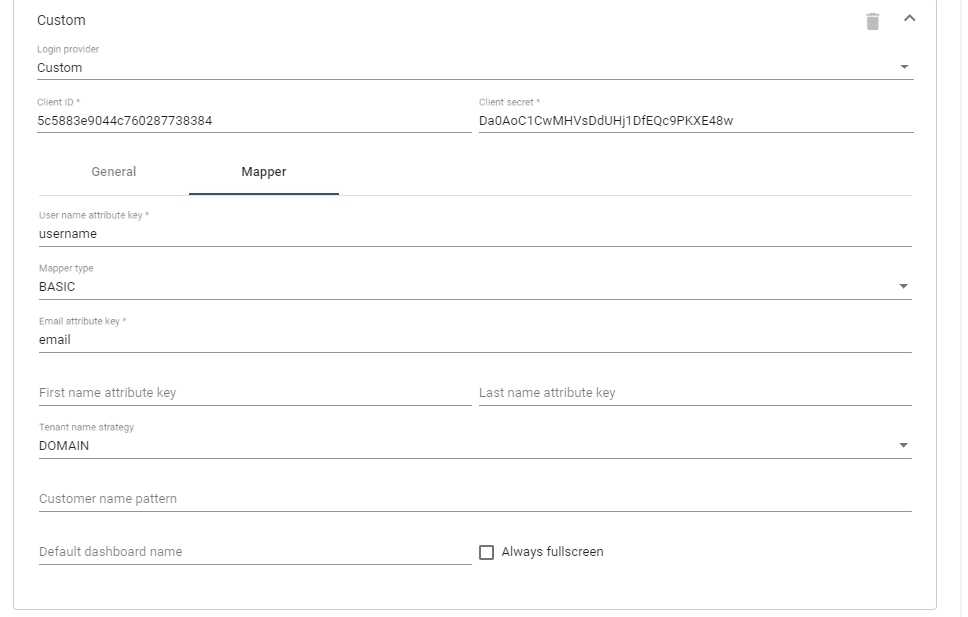Collapse the Custom provider panel
968x617 pixels.
[x=907, y=18]
